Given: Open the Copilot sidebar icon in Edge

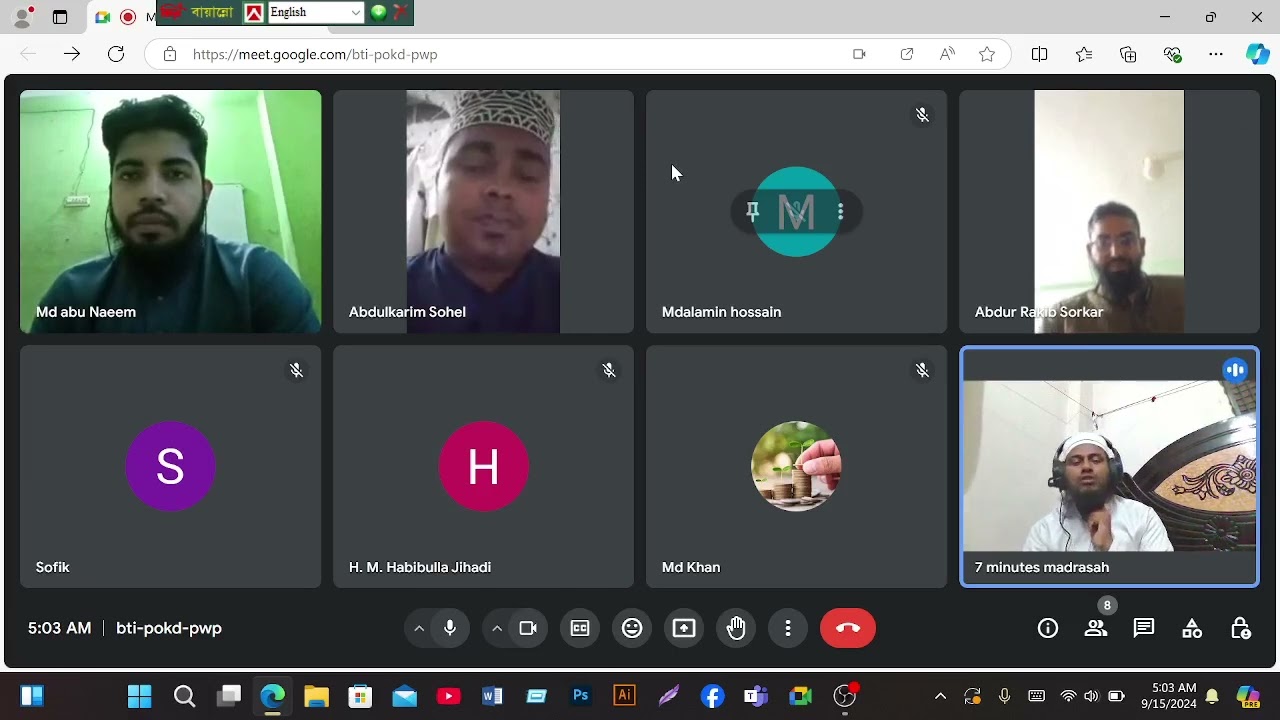Looking at the screenshot, I should 1257,54.
